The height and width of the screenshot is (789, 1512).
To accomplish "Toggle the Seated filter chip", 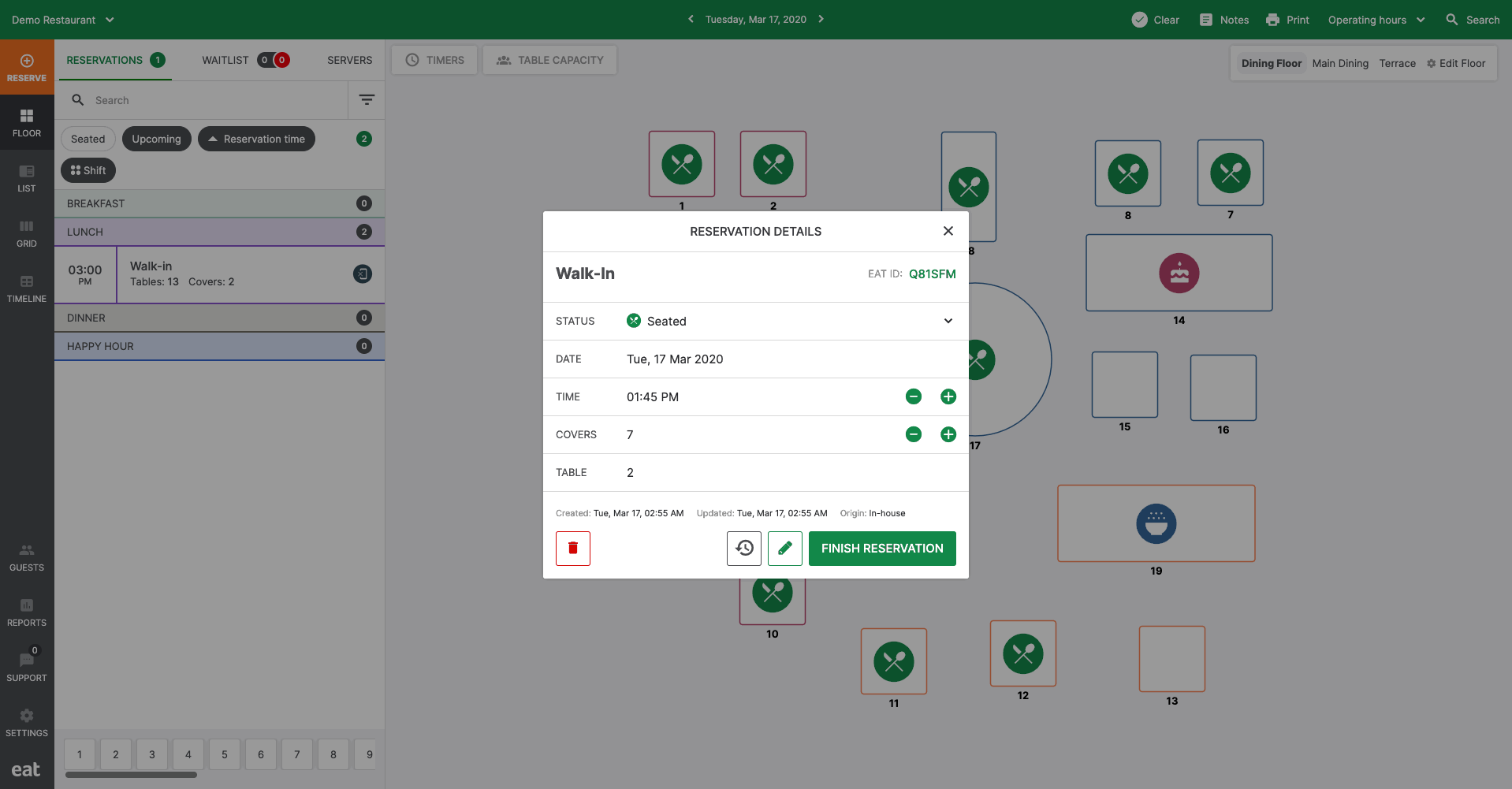I will 88,139.
